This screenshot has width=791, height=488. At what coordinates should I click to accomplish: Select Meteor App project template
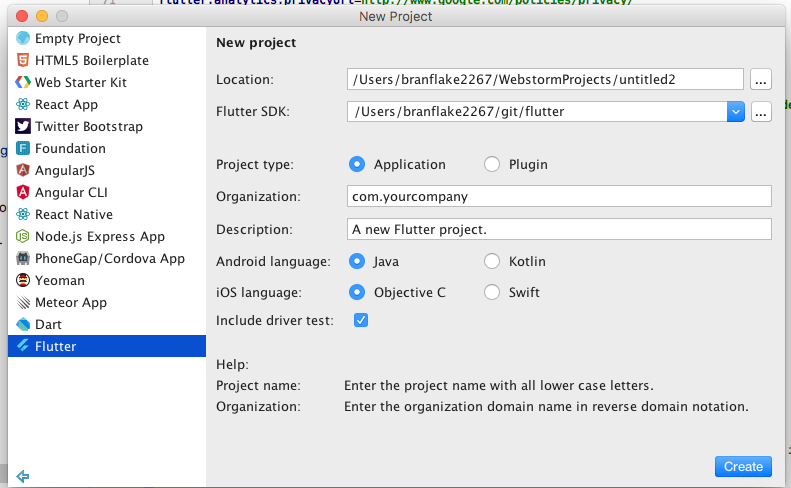70,302
